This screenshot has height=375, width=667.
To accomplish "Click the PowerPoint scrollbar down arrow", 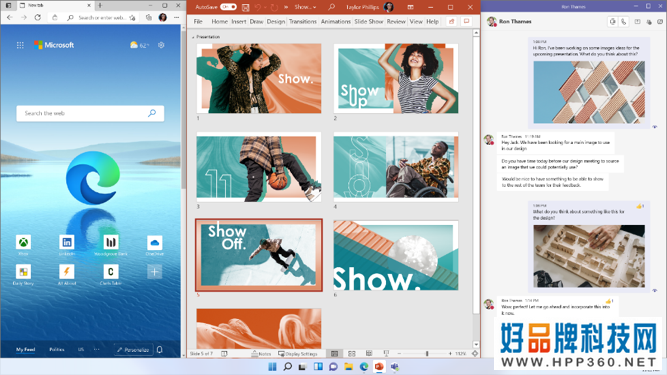I will pyautogui.click(x=476, y=344).
